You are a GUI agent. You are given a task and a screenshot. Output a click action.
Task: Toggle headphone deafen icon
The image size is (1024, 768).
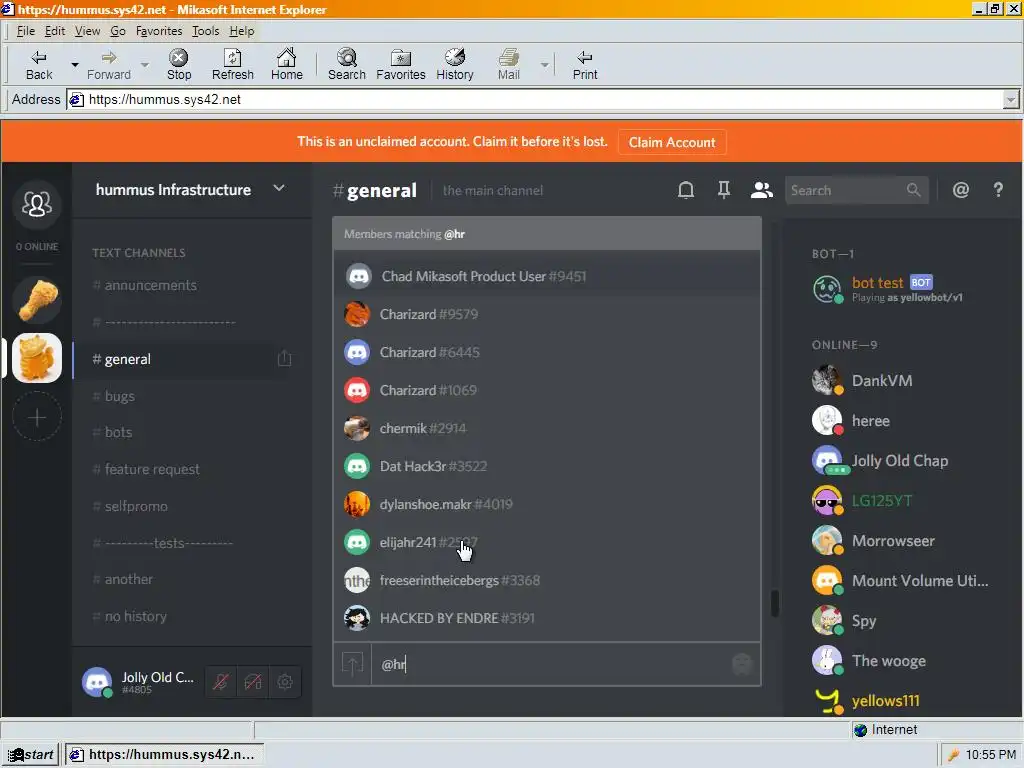(x=253, y=682)
